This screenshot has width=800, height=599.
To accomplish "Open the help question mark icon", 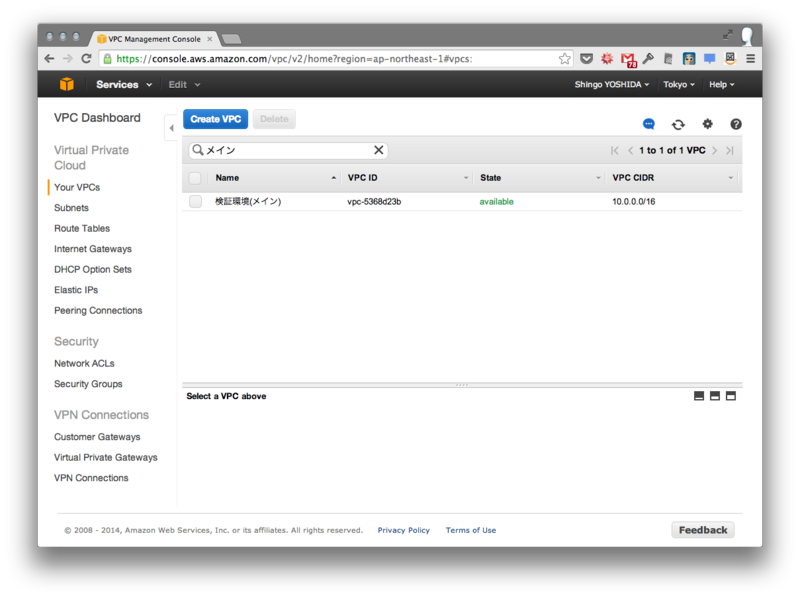I will 736,124.
